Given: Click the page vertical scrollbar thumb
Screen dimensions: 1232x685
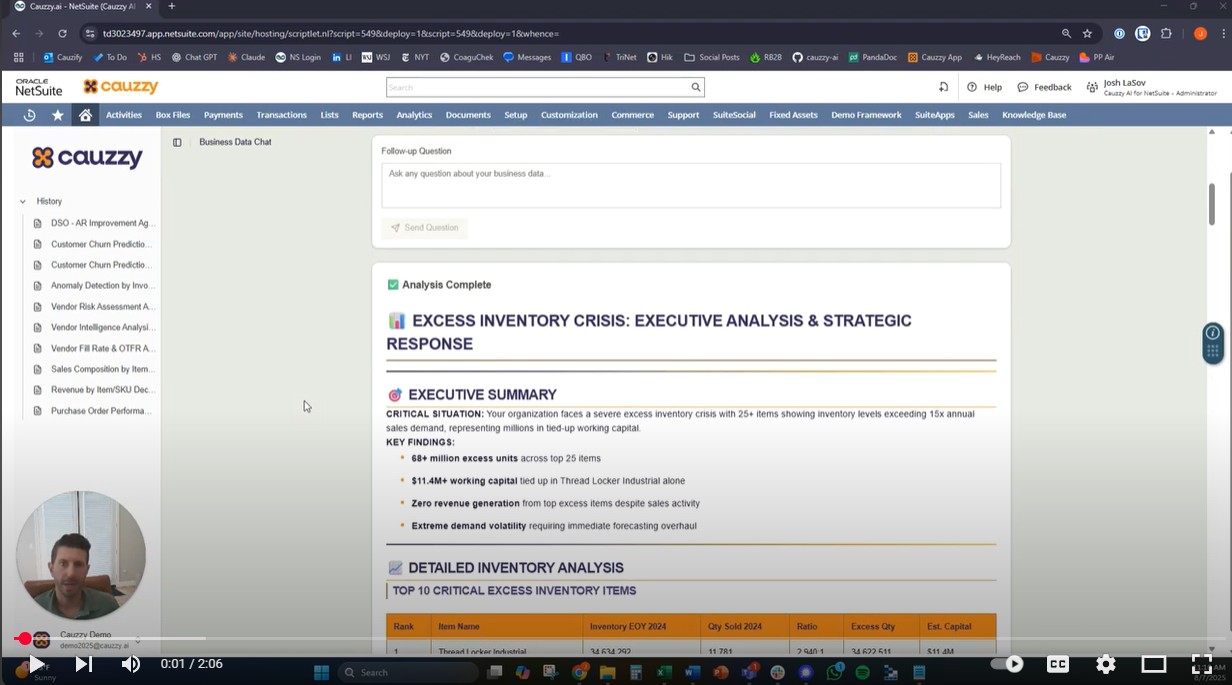Looking at the screenshot, I should click(x=1213, y=203).
